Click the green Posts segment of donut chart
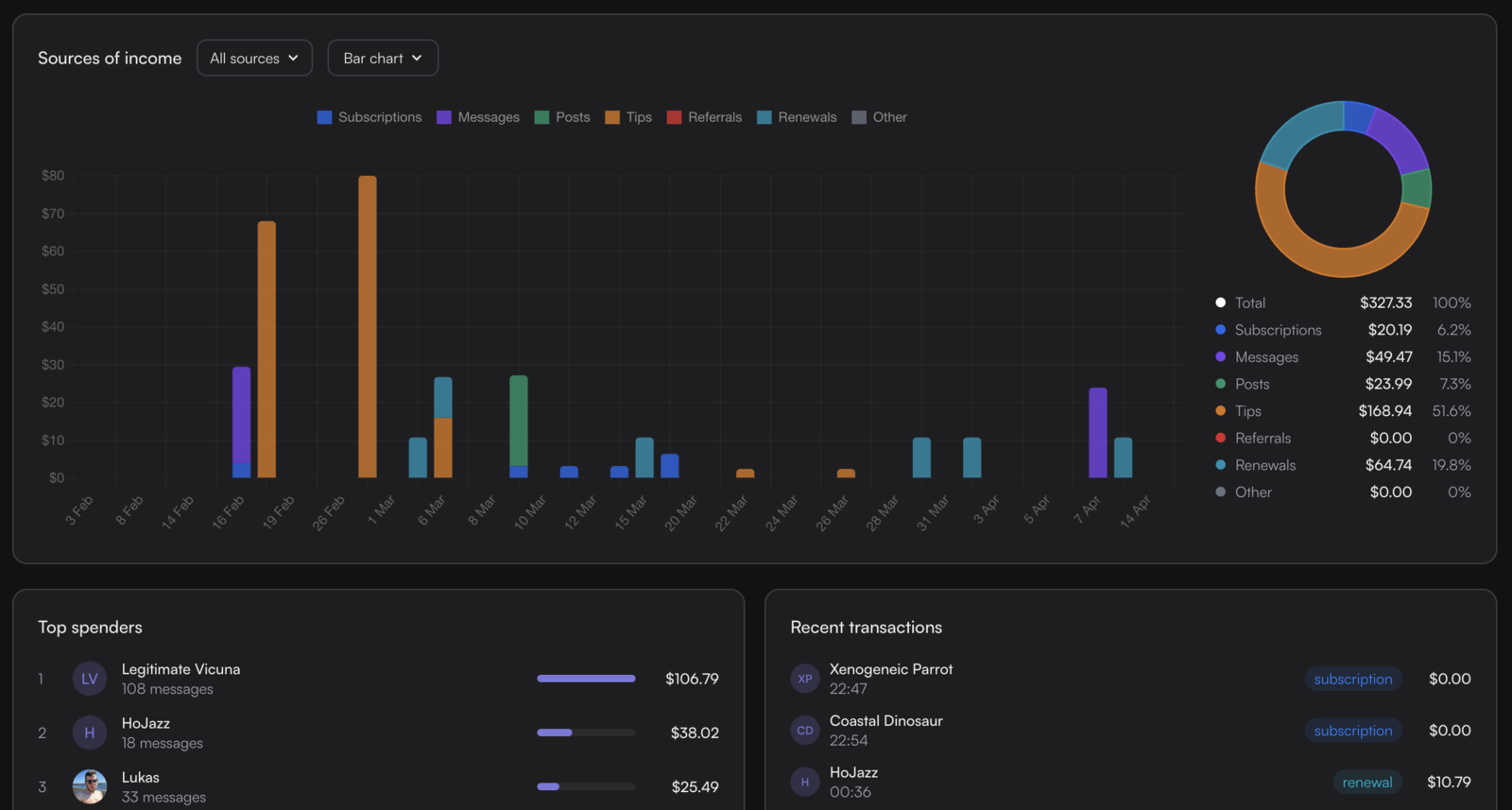 pyautogui.click(x=1417, y=189)
